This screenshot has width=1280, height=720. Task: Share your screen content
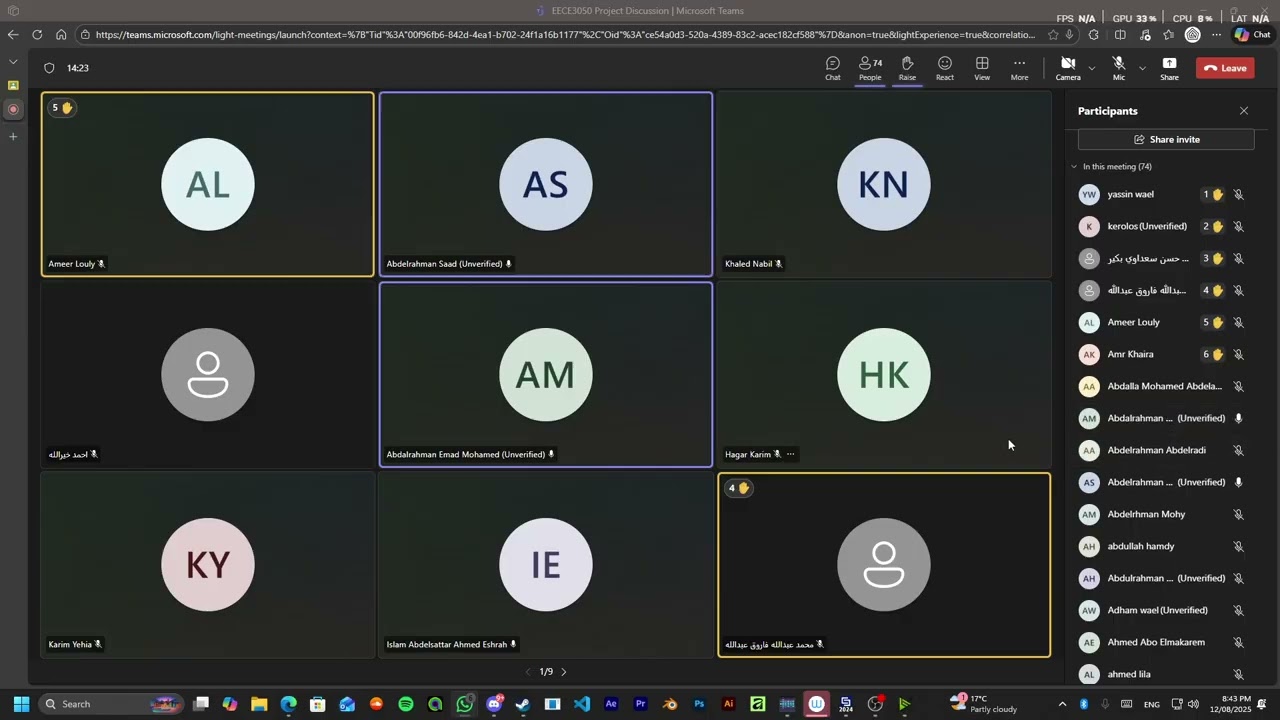1169,68
